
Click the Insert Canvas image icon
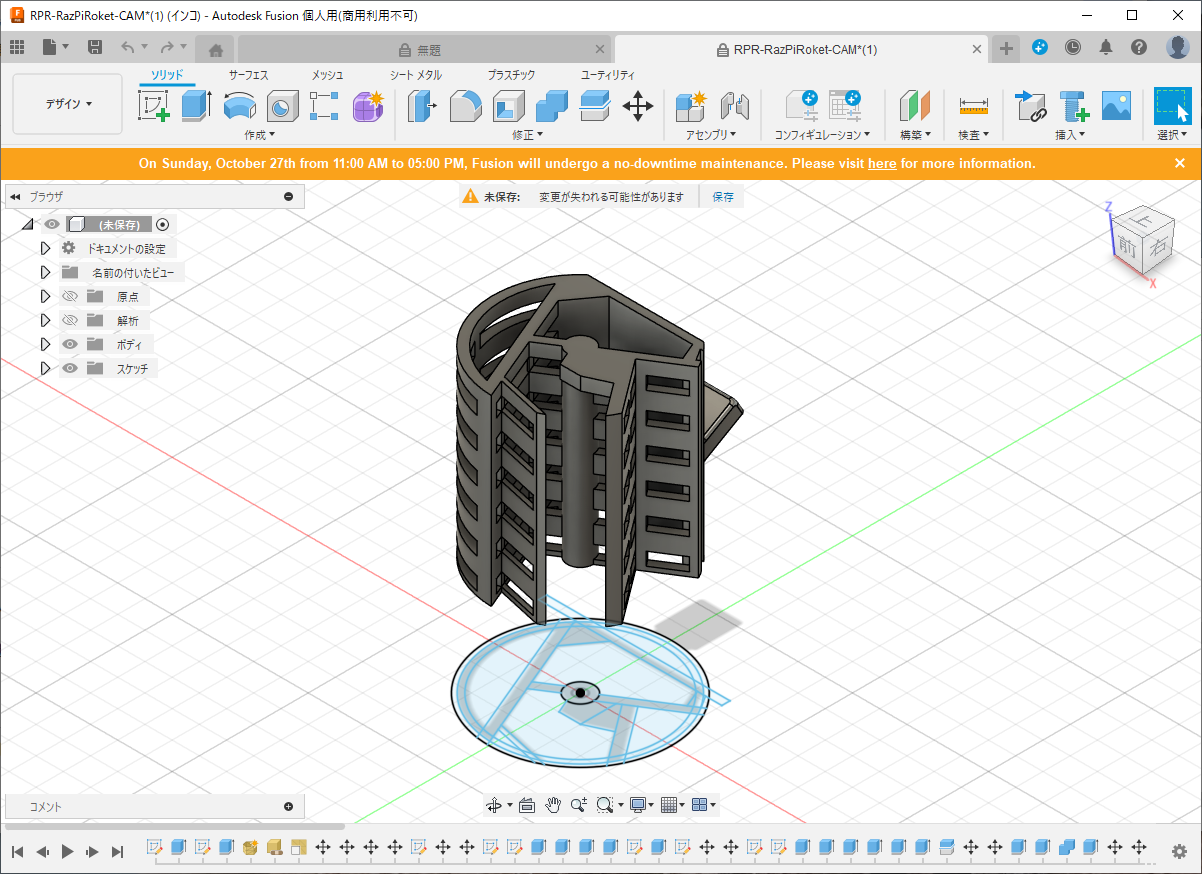[x=1116, y=105]
